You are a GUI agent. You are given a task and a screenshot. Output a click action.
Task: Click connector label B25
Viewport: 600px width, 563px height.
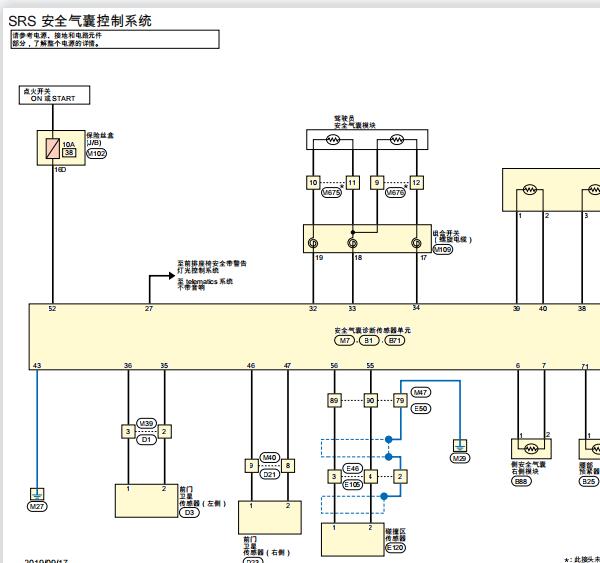[589, 481]
